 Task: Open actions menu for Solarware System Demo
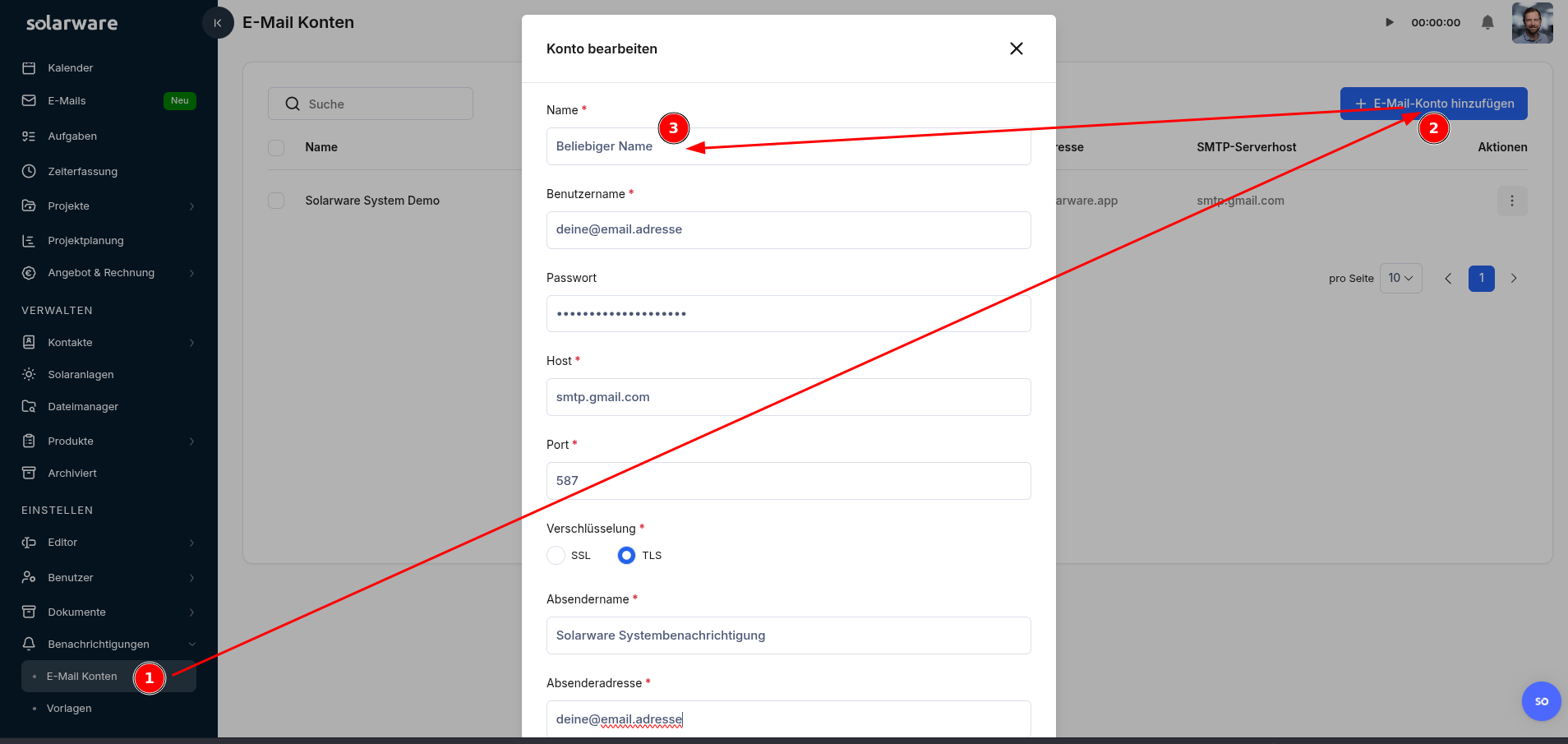tap(1512, 201)
